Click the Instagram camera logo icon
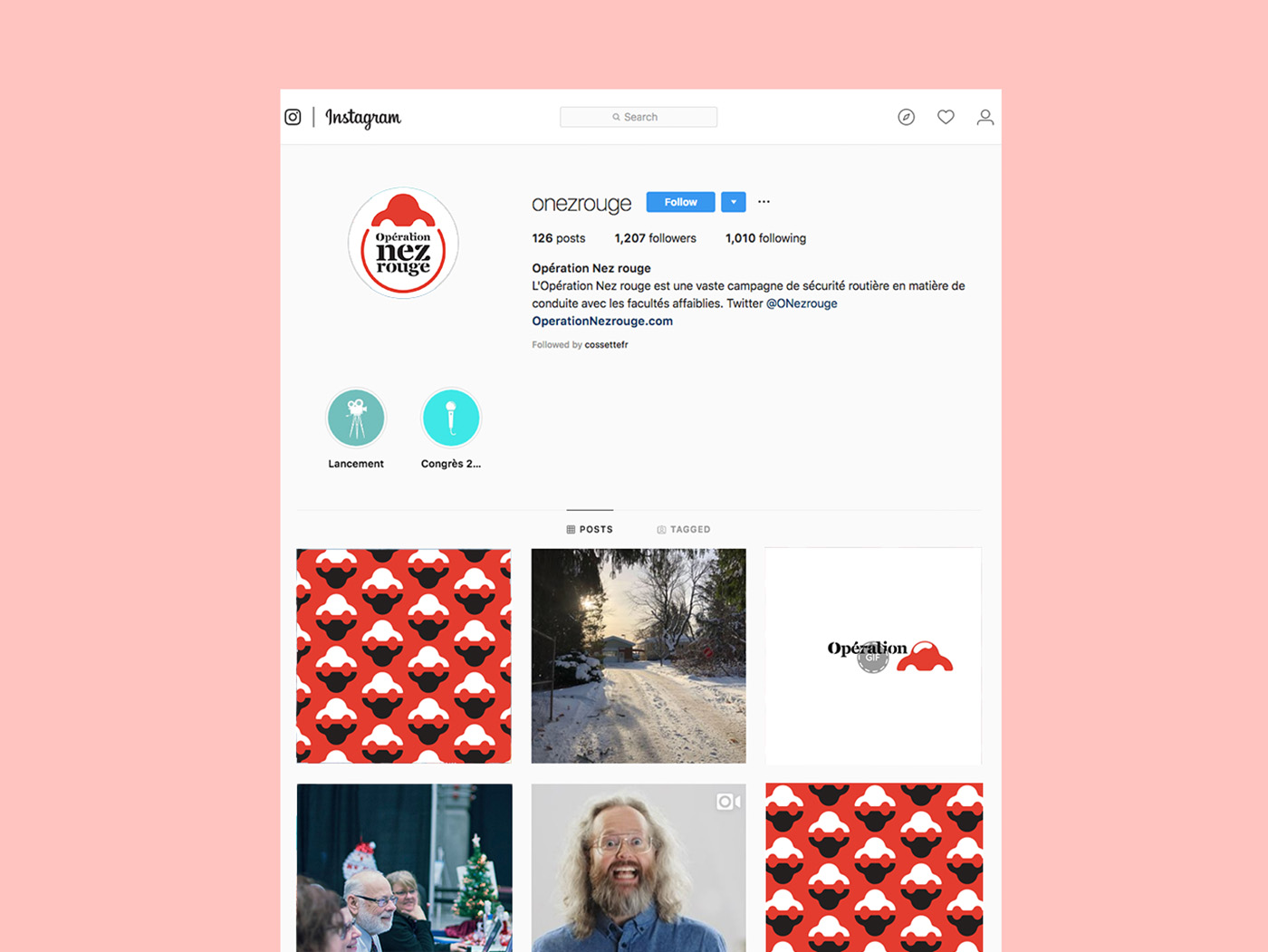The image size is (1268, 952). 293,117
